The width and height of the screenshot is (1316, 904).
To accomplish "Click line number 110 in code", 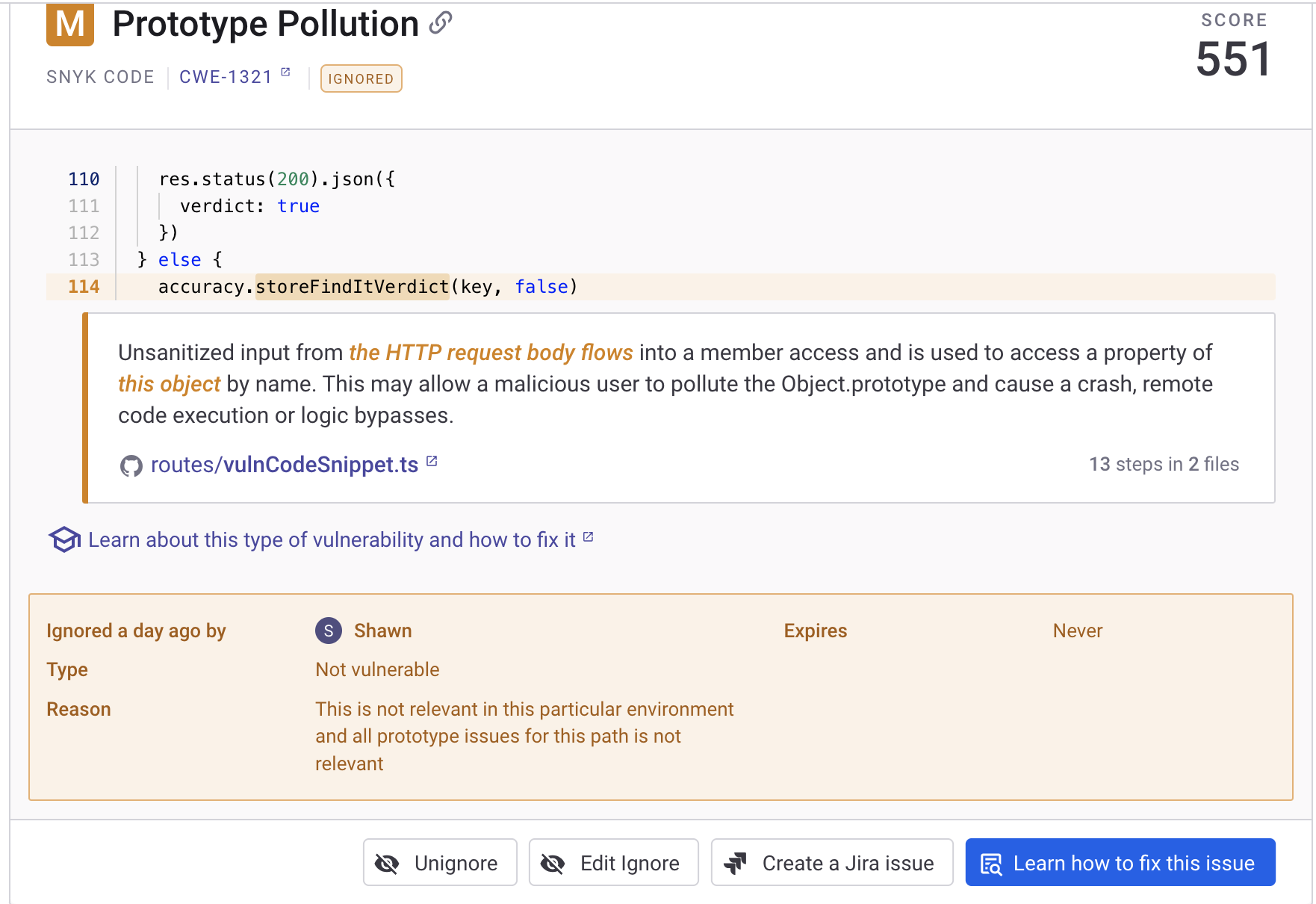I will tap(84, 179).
